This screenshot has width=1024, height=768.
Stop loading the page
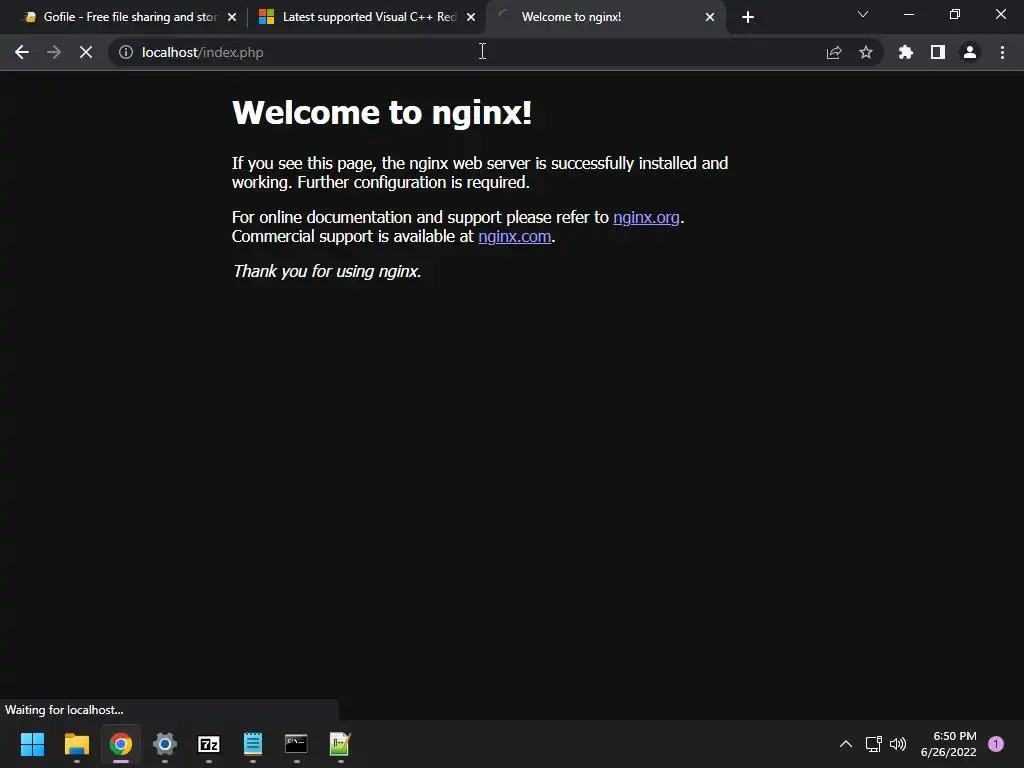point(86,52)
